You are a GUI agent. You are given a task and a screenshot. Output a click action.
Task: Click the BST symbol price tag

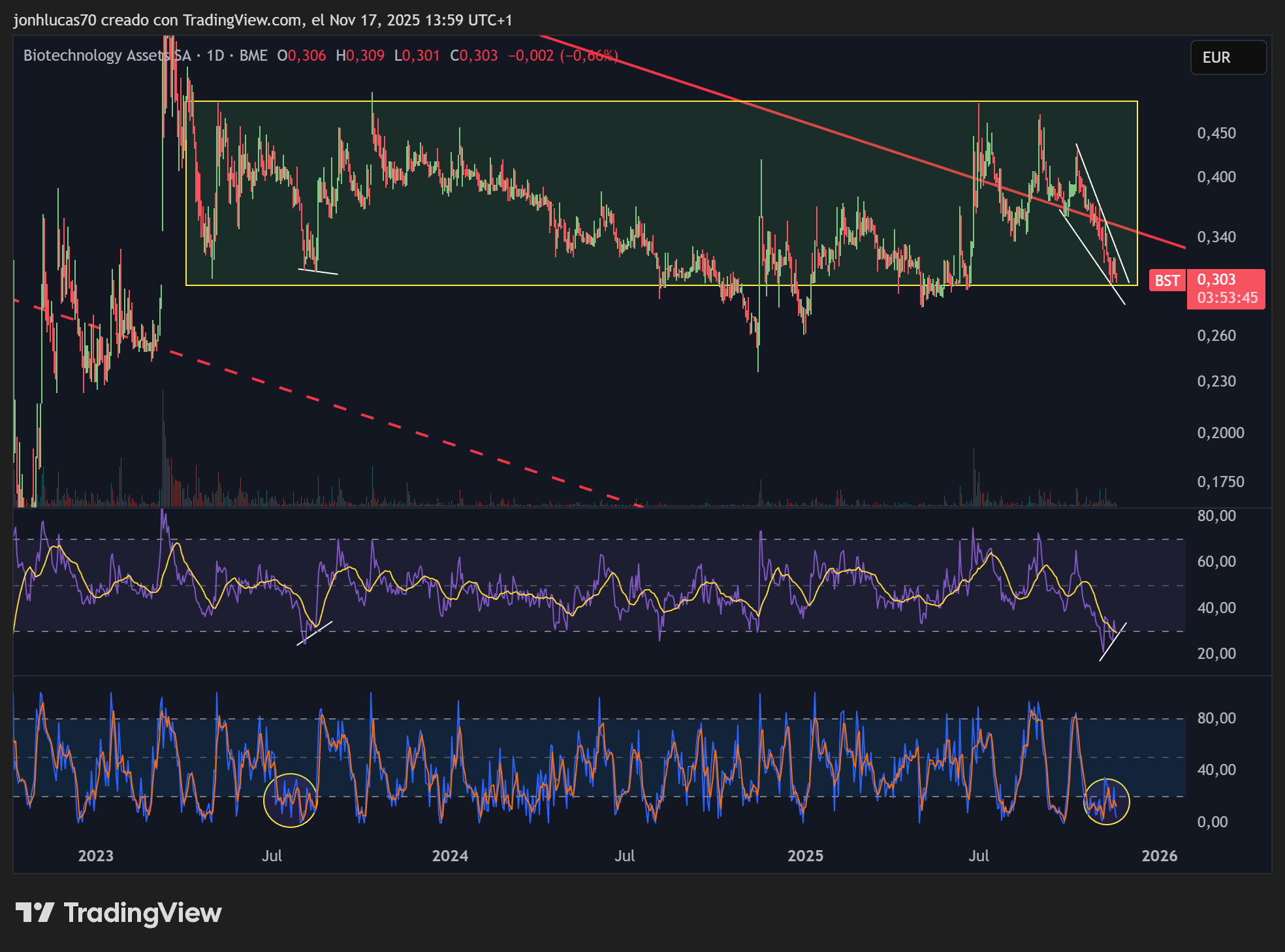click(1167, 281)
